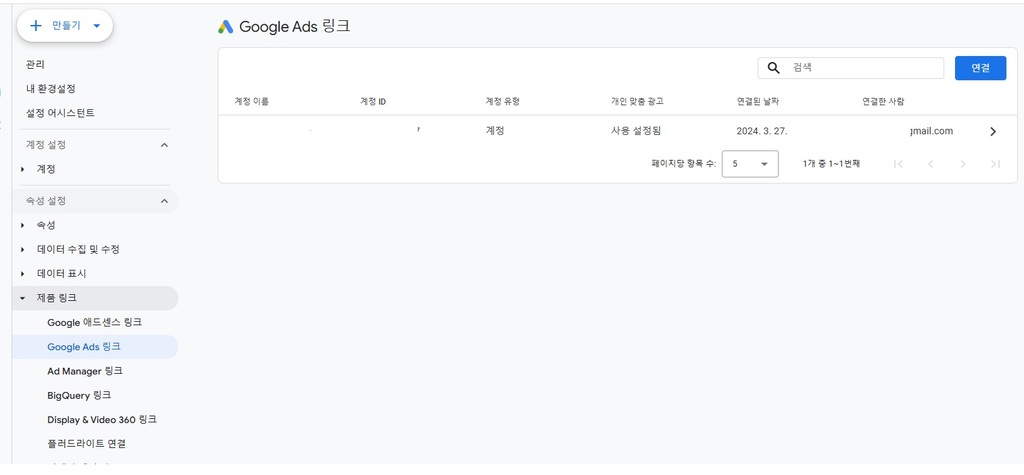Open 플러드라이트 연결
The width and height of the screenshot is (1024, 475).
(86, 444)
